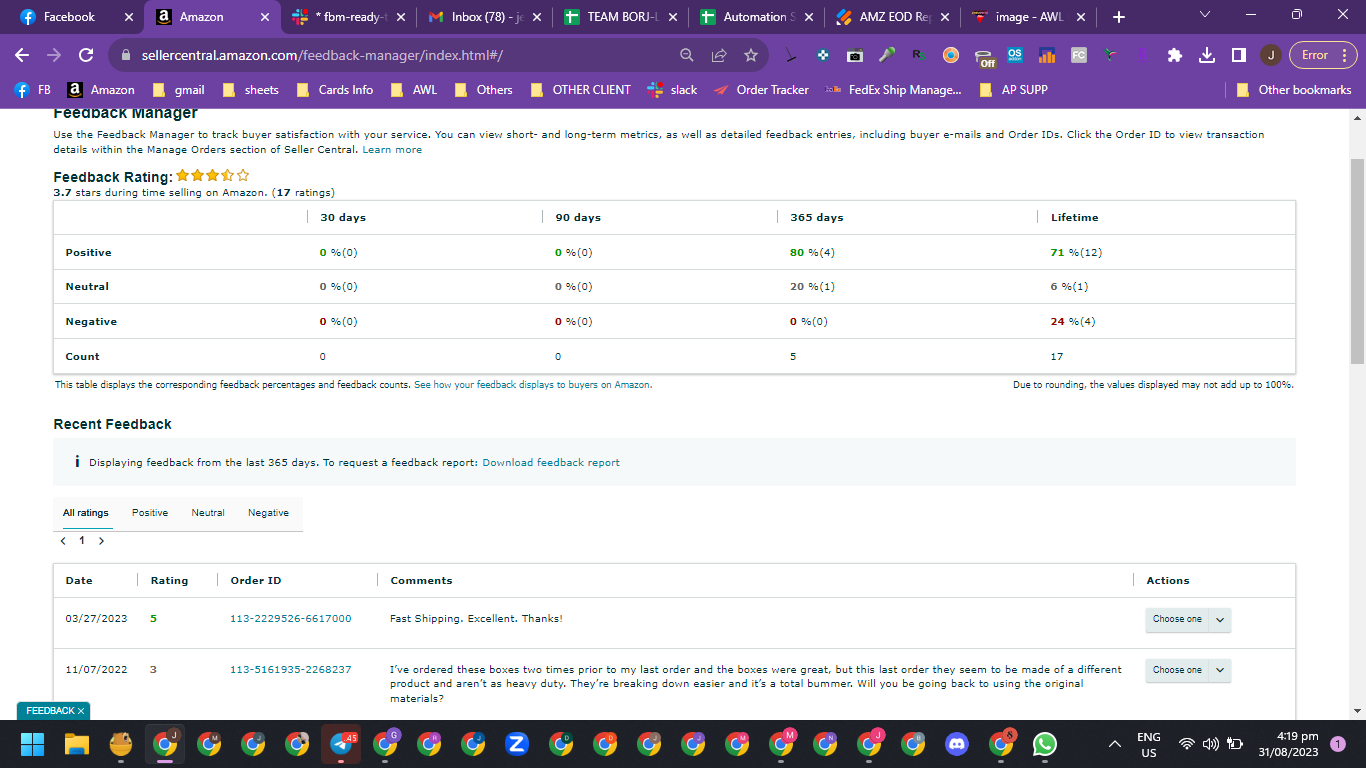
Task: Open the gmail bookmark folder
Action: pos(179,90)
